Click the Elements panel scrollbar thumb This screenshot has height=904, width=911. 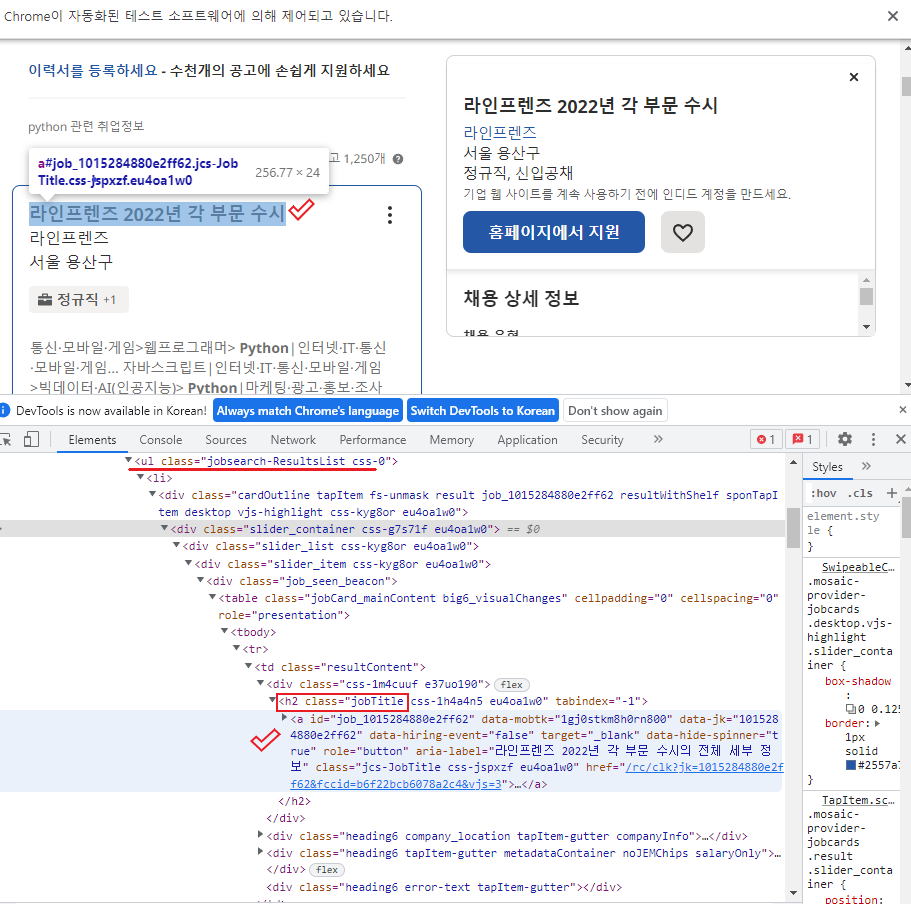pos(793,528)
